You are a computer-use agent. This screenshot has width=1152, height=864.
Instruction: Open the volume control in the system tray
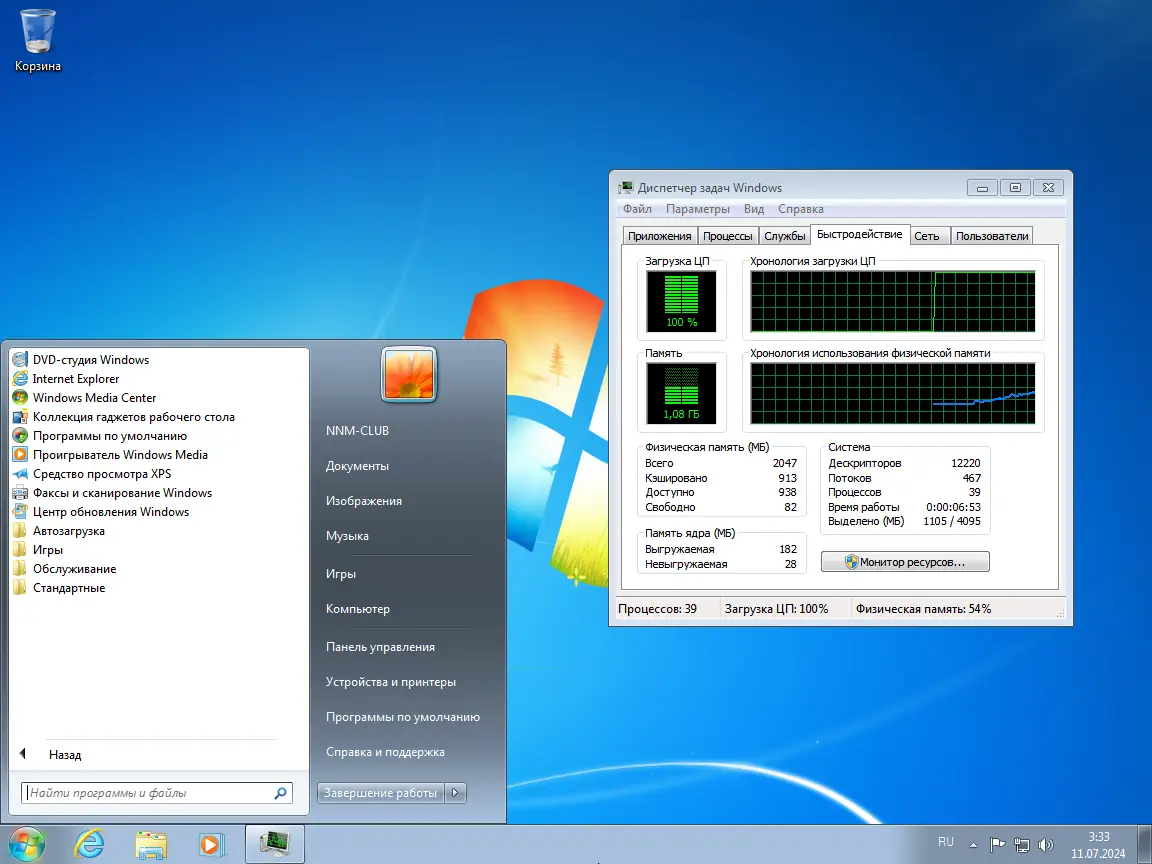click(x=1046, y=843)
